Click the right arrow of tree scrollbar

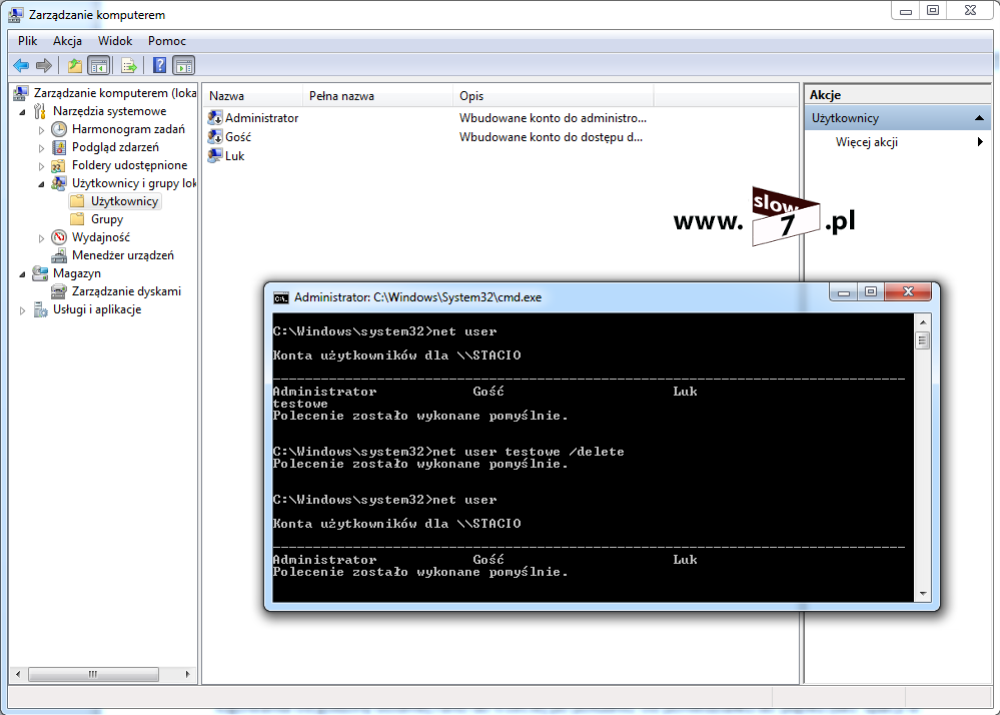(188, 674)
